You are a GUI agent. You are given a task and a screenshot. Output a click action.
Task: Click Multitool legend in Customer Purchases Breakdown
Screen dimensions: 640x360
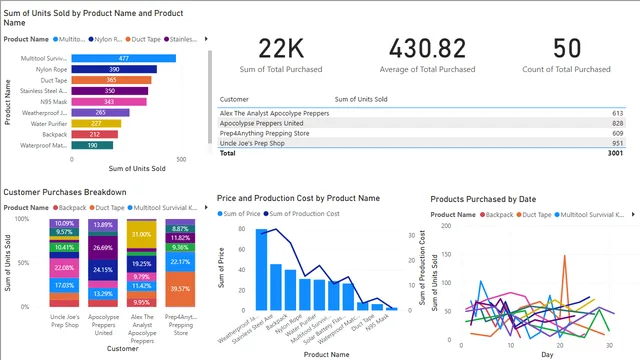click(x=162, y=207)
